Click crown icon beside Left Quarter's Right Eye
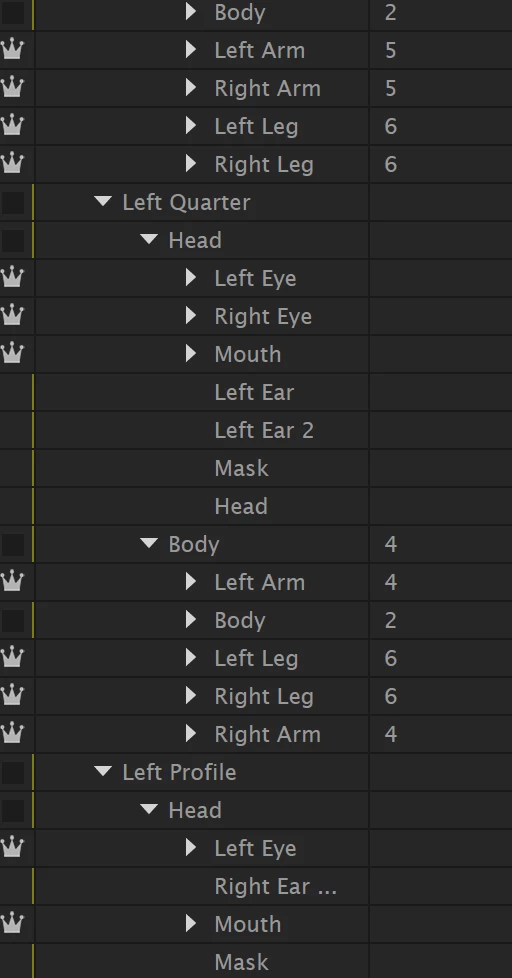This screenshot has height=978, width=512. click(12, 316)
